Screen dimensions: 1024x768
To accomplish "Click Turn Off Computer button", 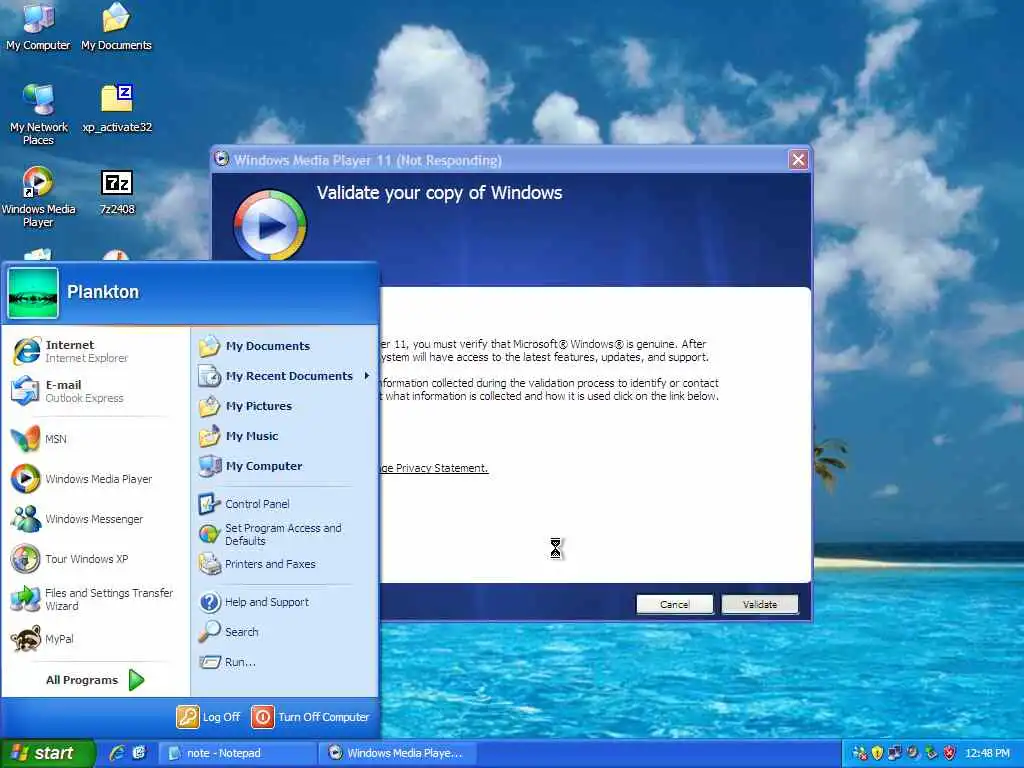I will coord(311,717).
